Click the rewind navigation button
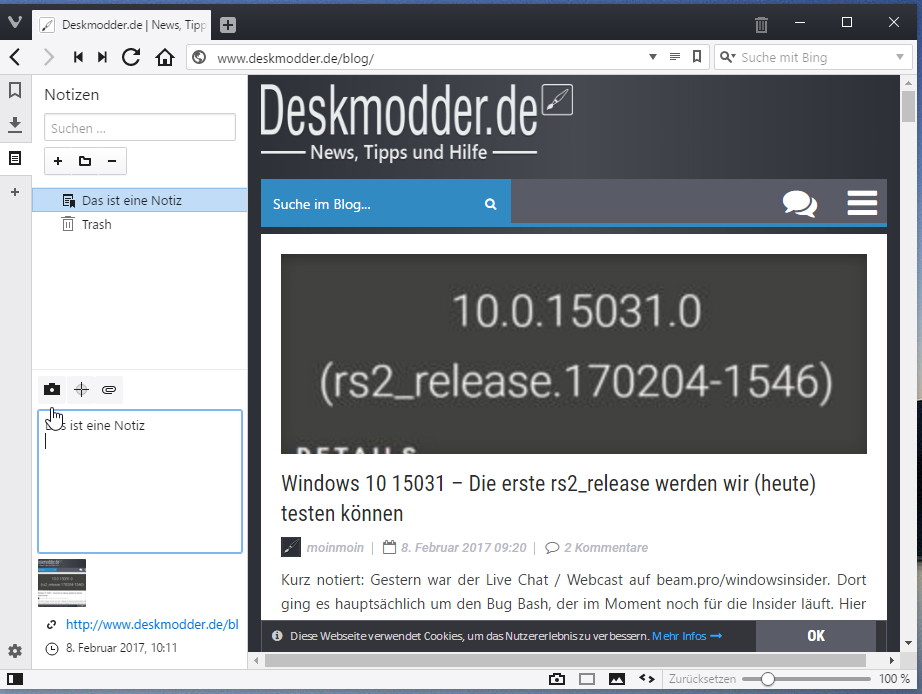922x694 pixels. pos(78,57)
